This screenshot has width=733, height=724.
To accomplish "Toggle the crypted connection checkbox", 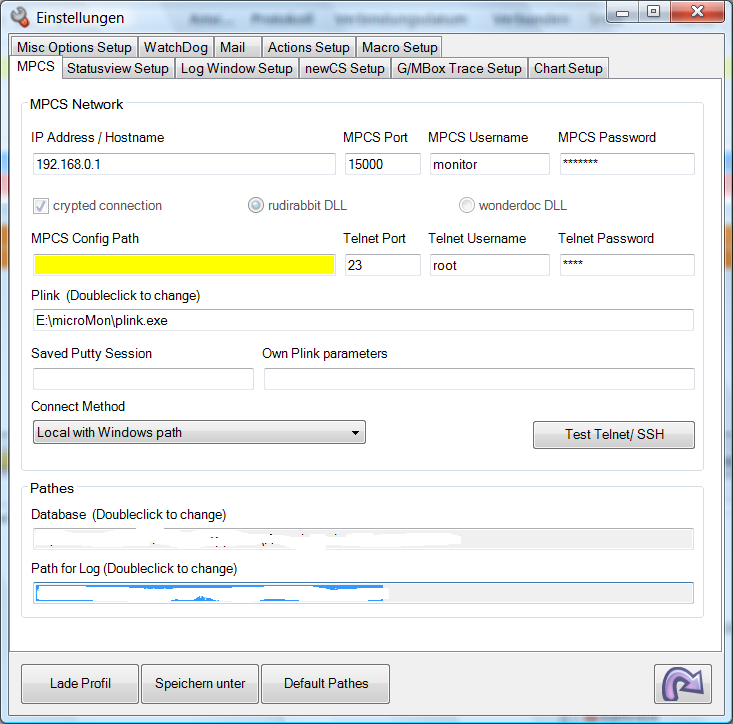I will click(x=41, y=206).
